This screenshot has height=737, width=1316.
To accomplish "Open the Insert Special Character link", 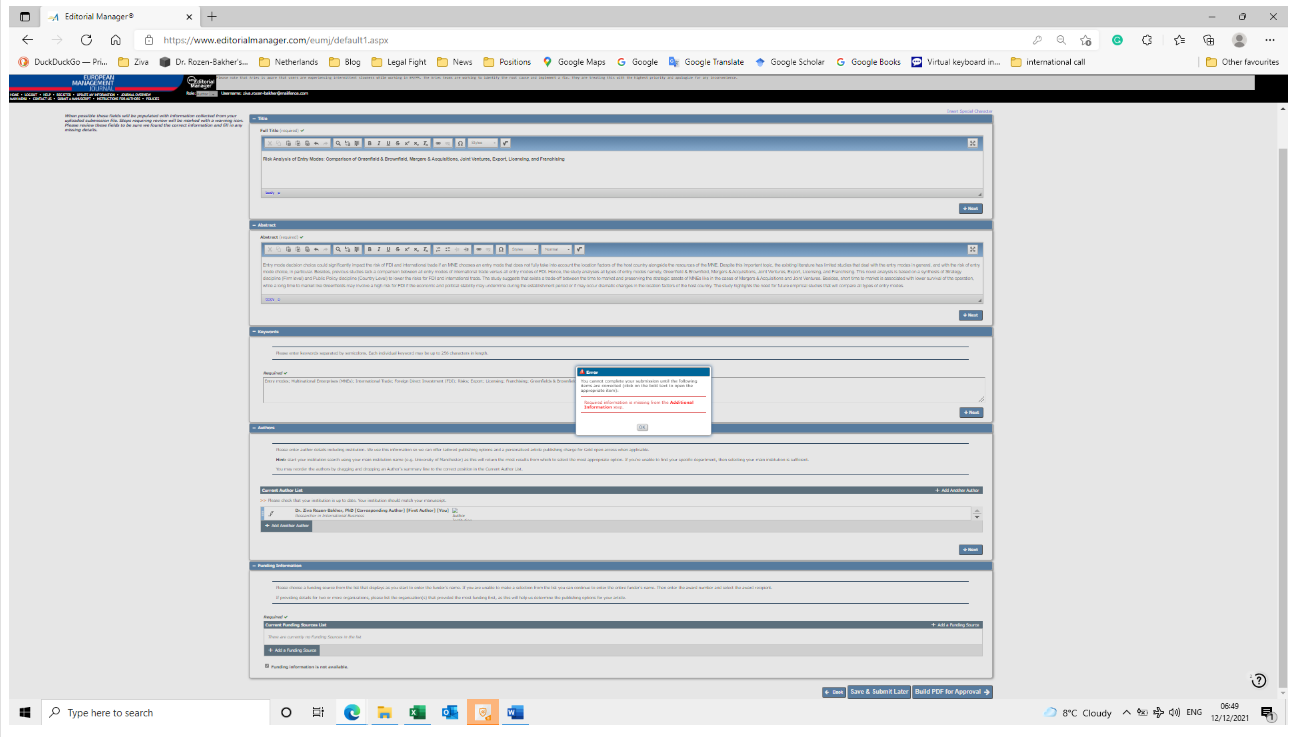I will (969, 111).
